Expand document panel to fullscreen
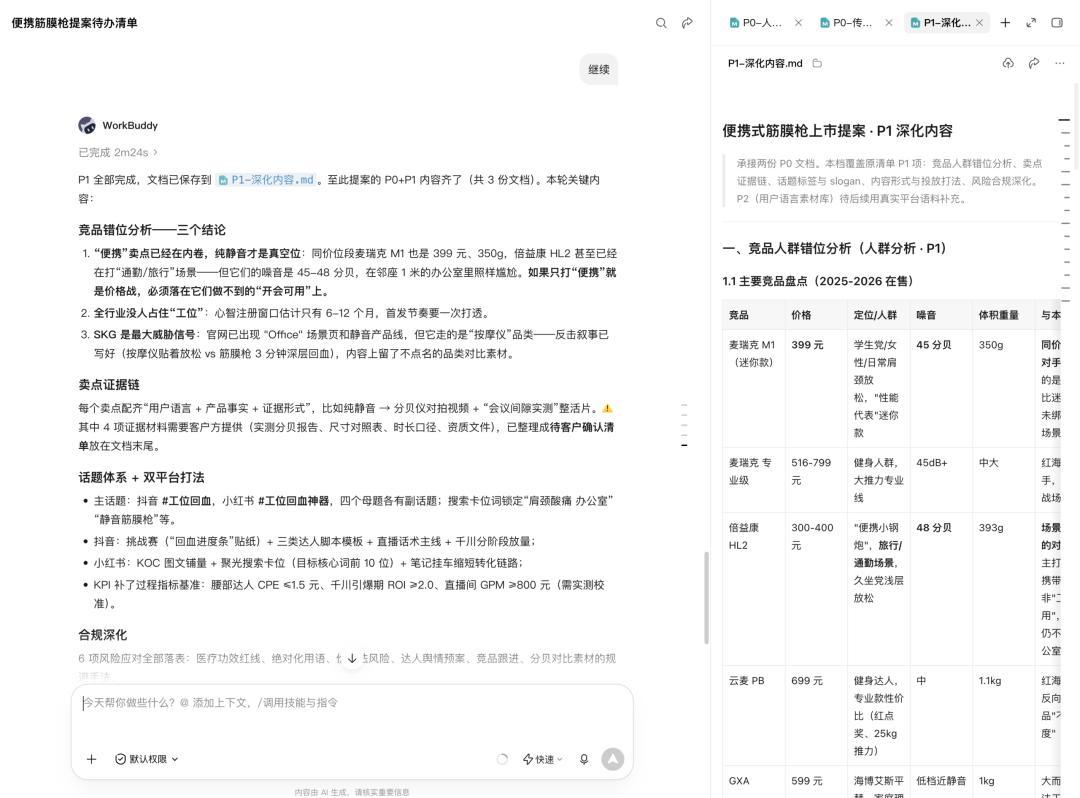Screen dimensions: 1080x798 click(1031, 23)
